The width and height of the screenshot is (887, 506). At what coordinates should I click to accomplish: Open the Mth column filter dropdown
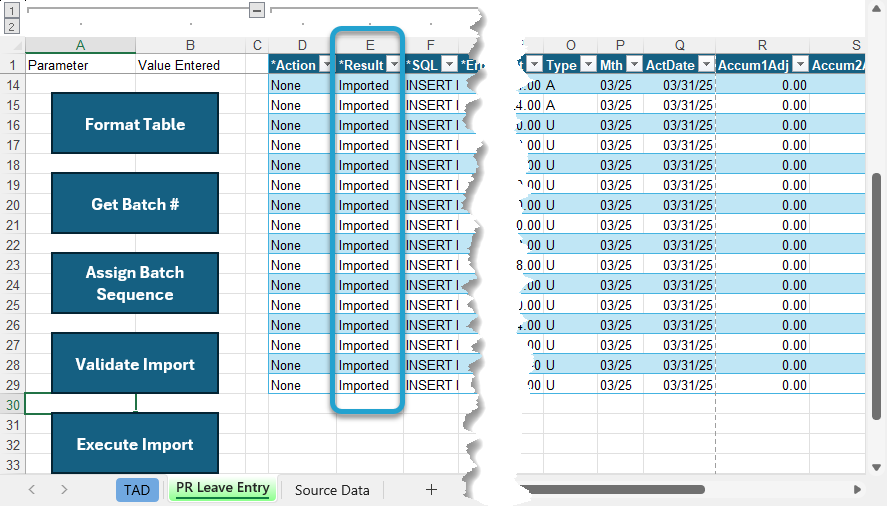[635, 65]
